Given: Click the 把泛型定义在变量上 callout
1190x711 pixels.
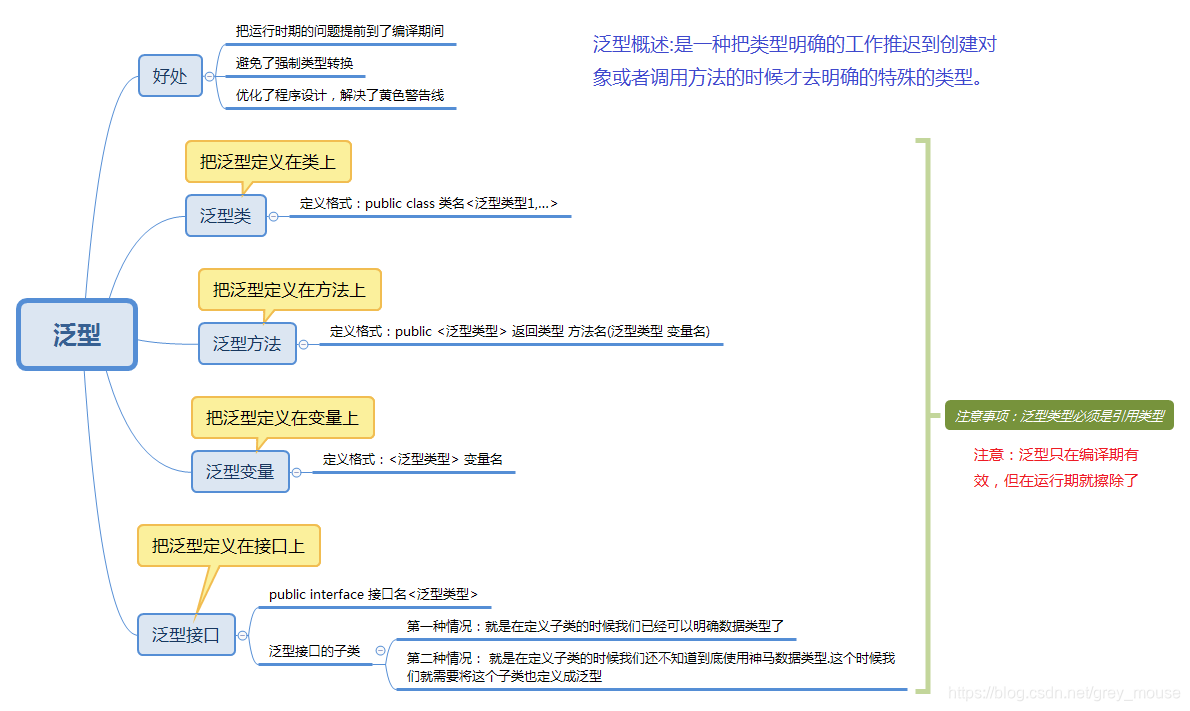Looking at the screenshot, I should point(282,417).
